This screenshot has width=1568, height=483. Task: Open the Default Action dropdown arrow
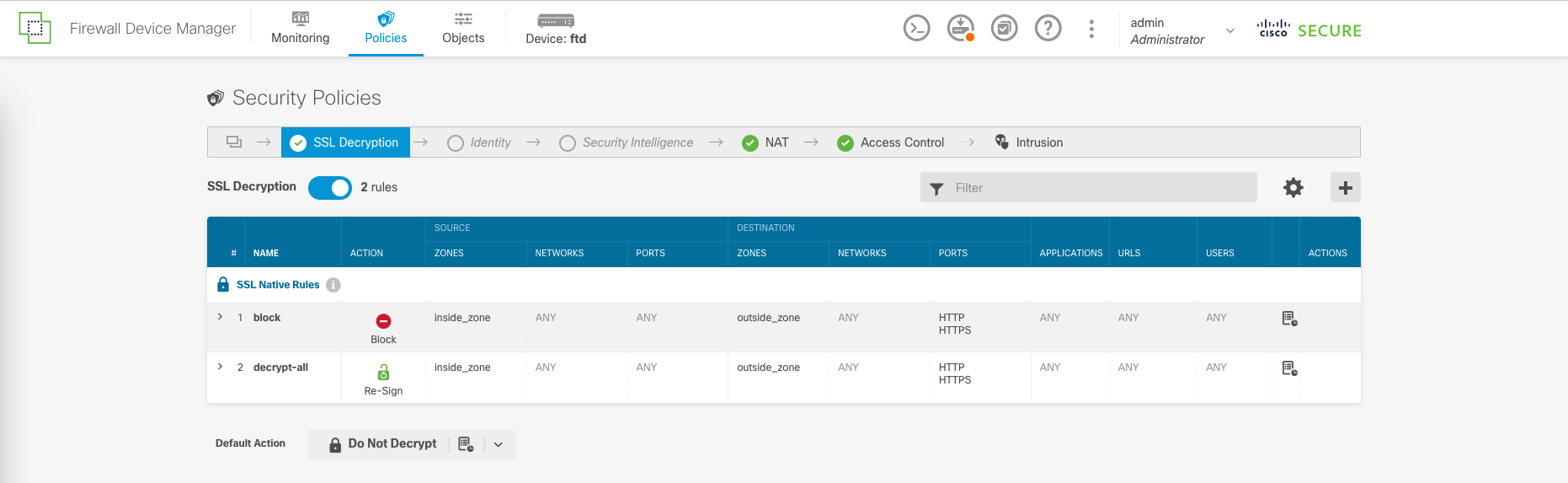[x=499, y=444]
